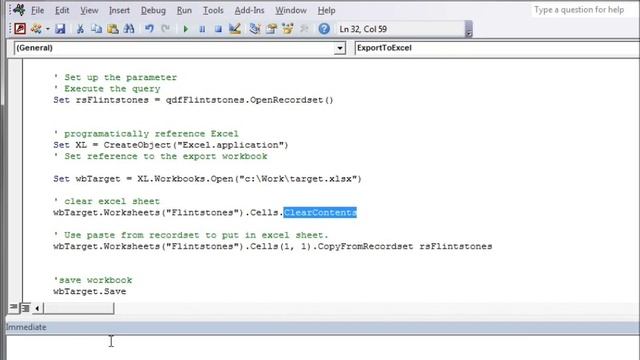Undo the last edit
640x360 pixels.
[x=149, y=29]
